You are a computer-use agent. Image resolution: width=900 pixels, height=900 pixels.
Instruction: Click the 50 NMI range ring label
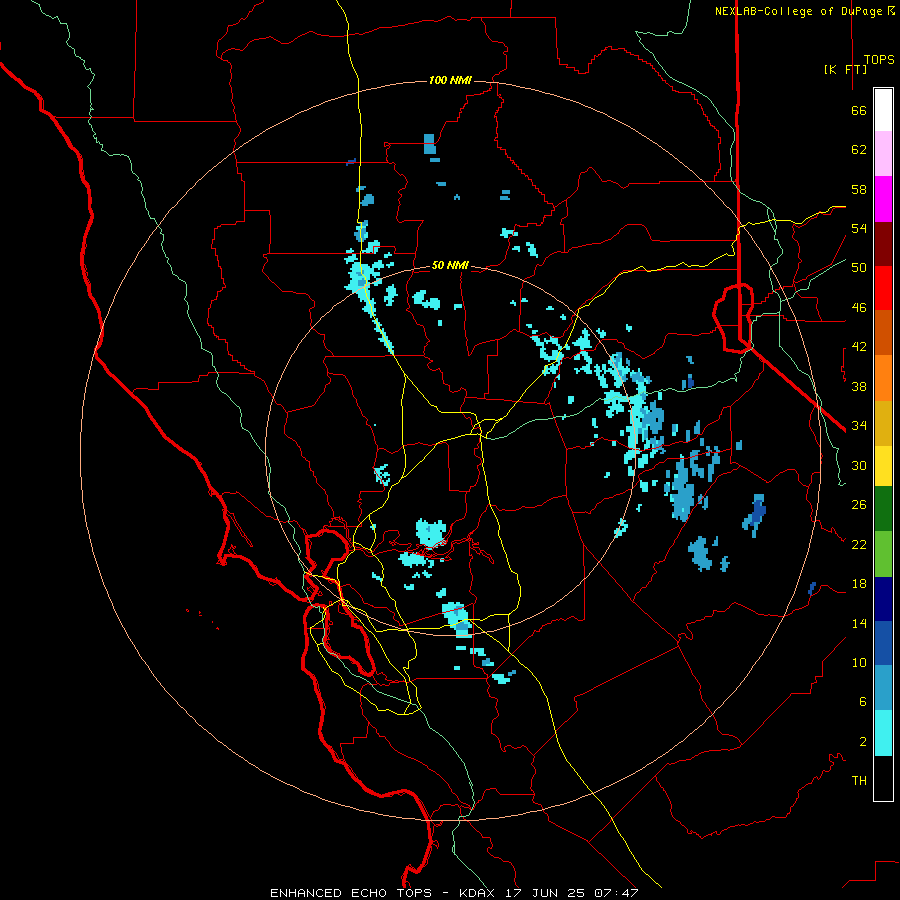[450, 265]
